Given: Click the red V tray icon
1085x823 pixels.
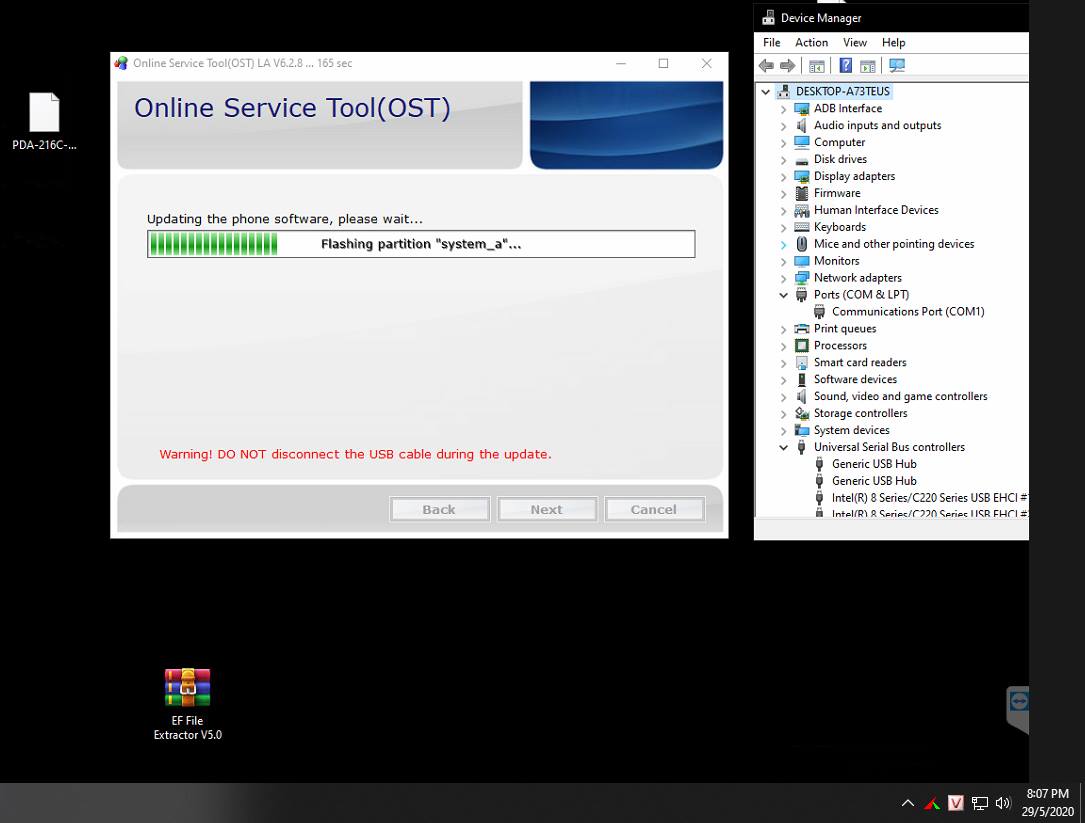Looking at the screenshot, I should pos(956,803).
